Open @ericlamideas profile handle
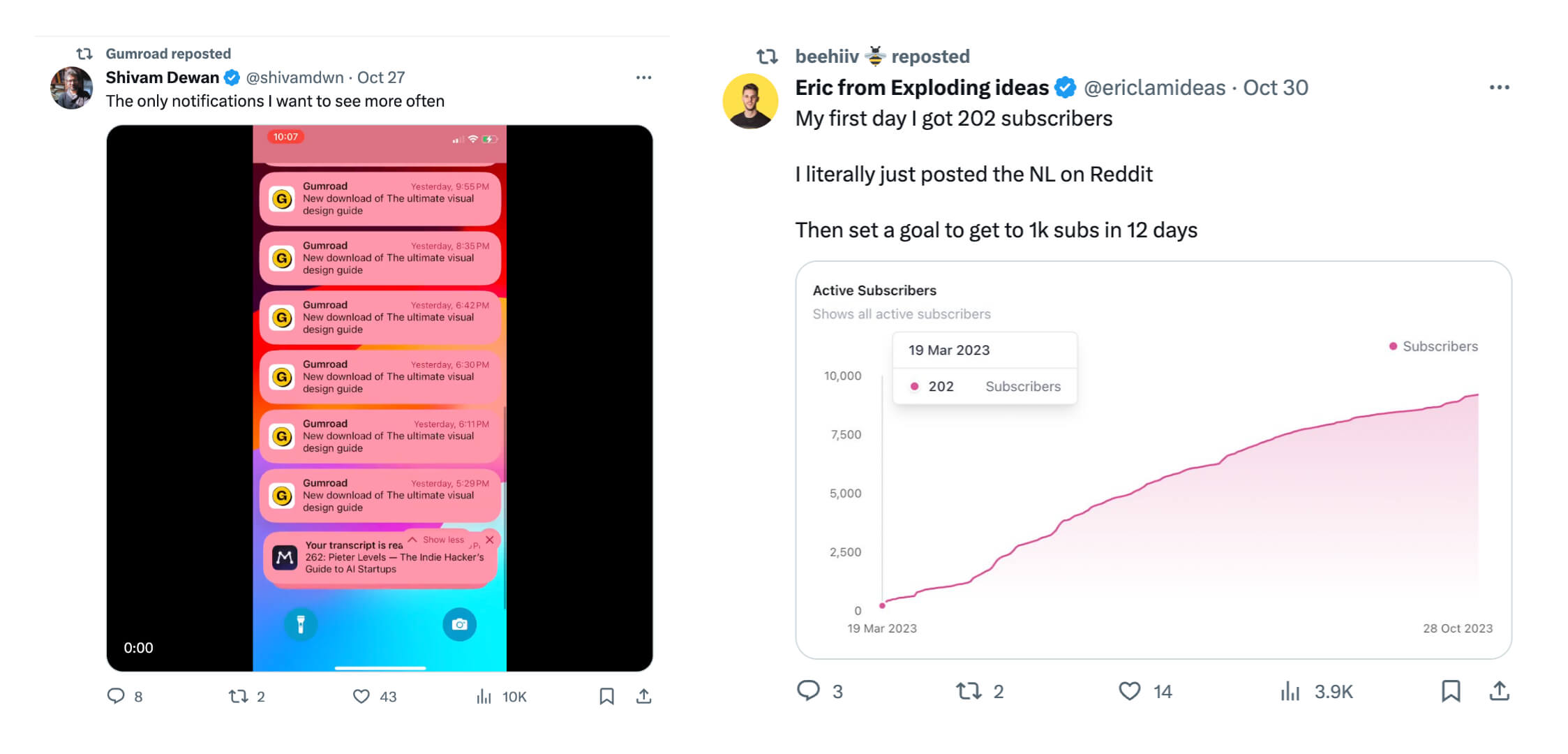This screenshot has height=754, width=1568. (1154, 87)
